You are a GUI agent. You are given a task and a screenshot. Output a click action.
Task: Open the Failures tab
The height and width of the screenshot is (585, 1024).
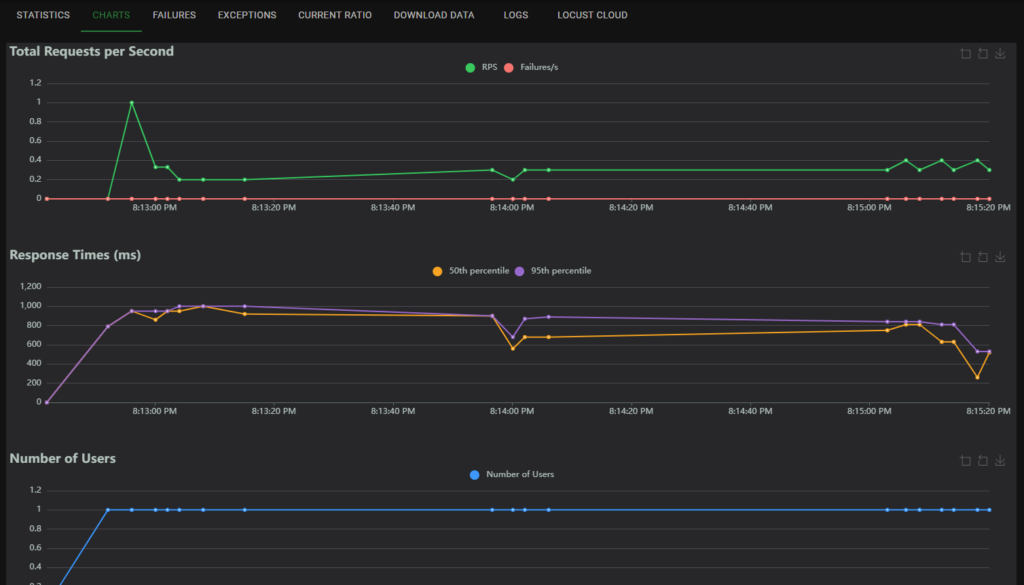pos(174,16)
